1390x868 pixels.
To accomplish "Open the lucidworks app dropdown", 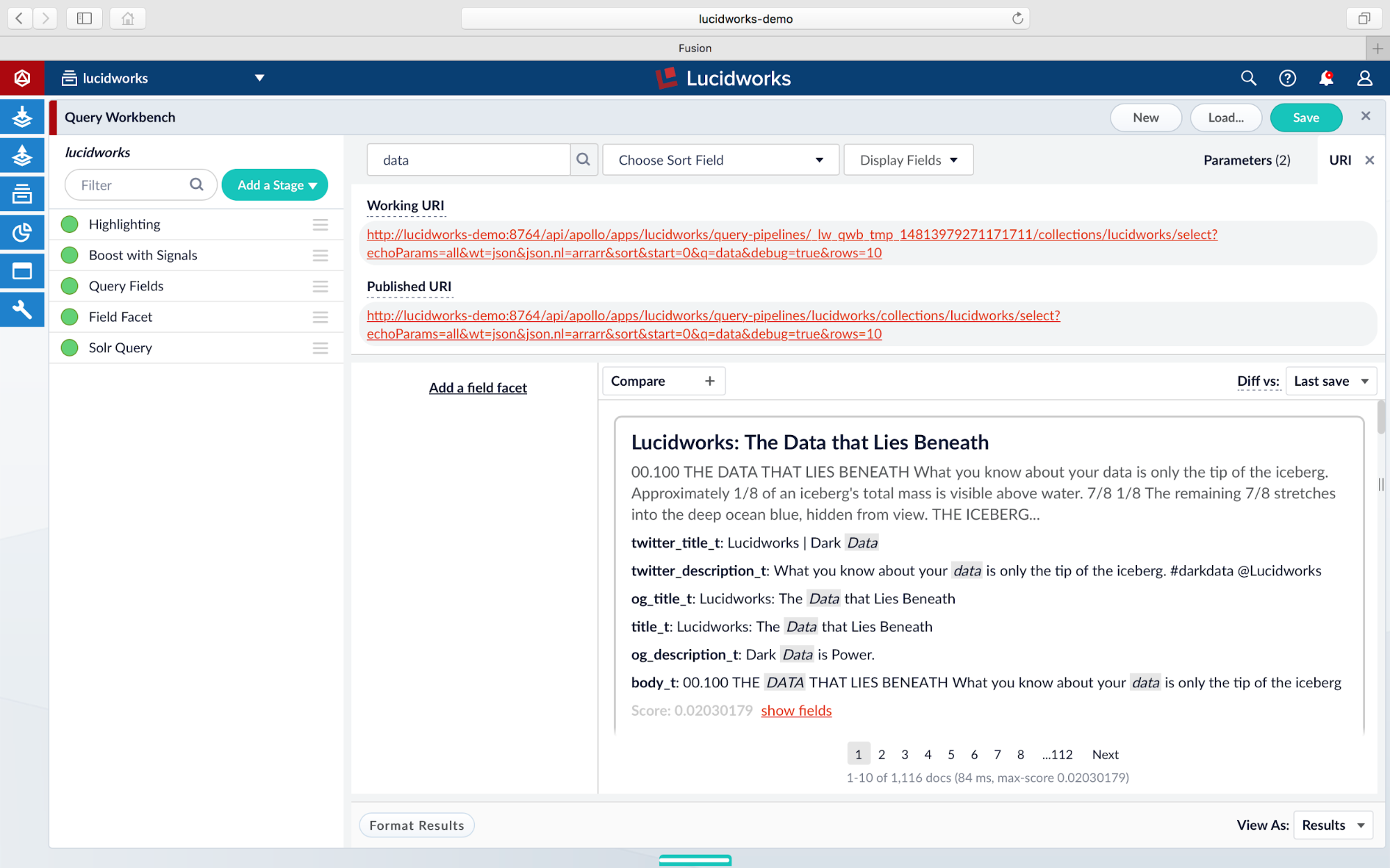I will 163,78.
